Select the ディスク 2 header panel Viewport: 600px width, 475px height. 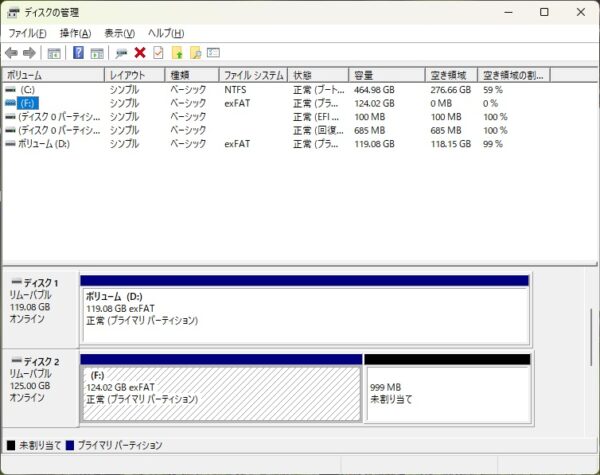40,388
